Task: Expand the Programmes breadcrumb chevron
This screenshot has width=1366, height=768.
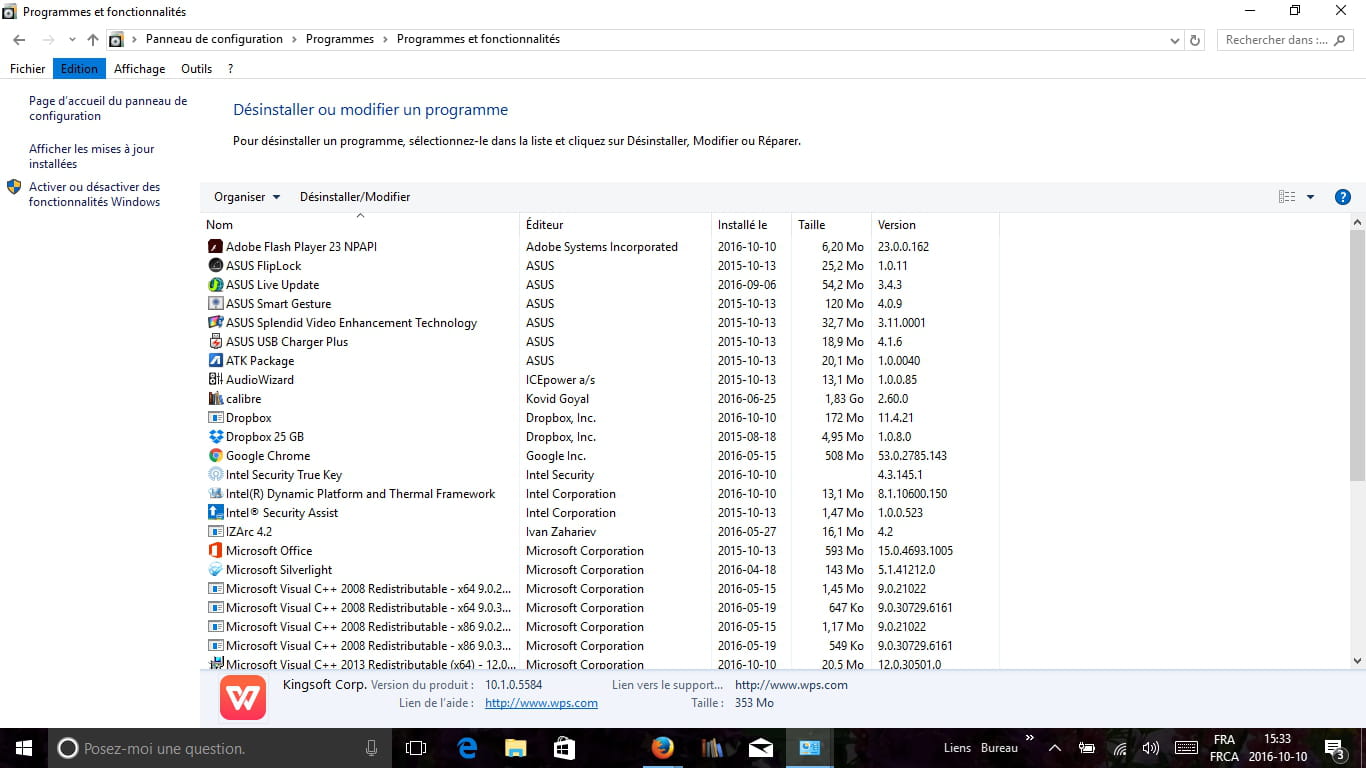Action: [x=385, y=40]
